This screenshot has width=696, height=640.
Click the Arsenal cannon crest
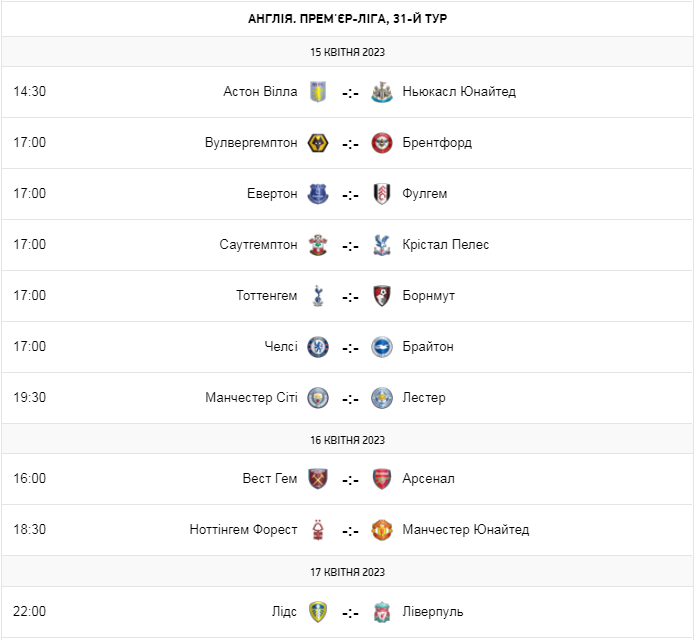pyautogui.click(x=381, y=479)
